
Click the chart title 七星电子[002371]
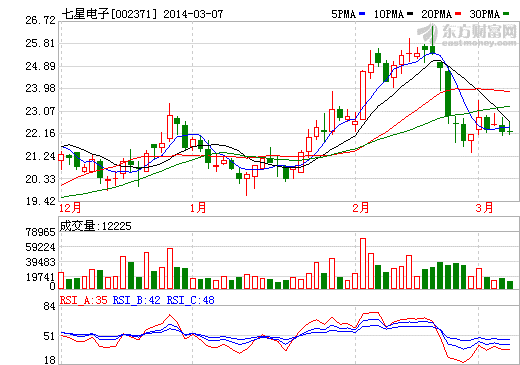(x=109, y=14)
